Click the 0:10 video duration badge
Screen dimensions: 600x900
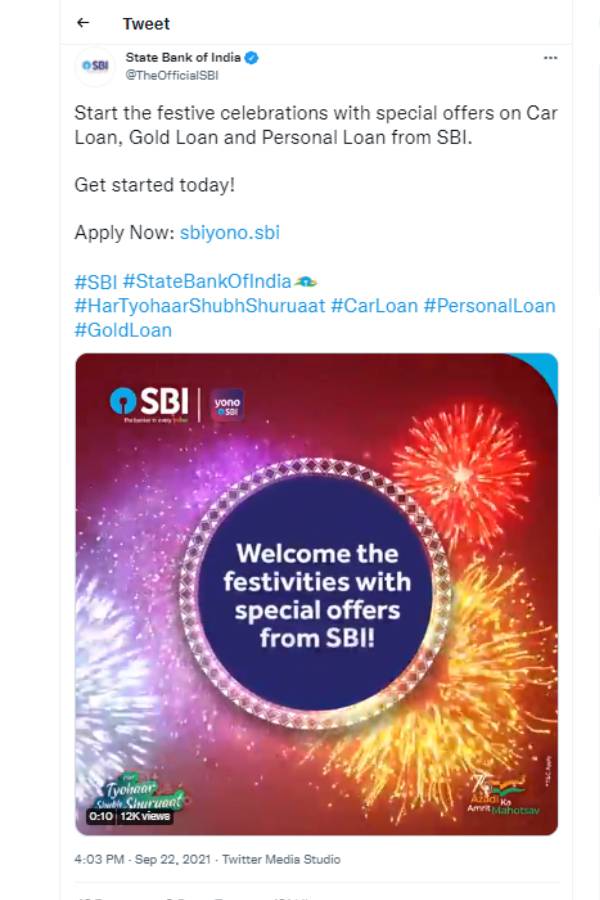(x=101, y=816)
